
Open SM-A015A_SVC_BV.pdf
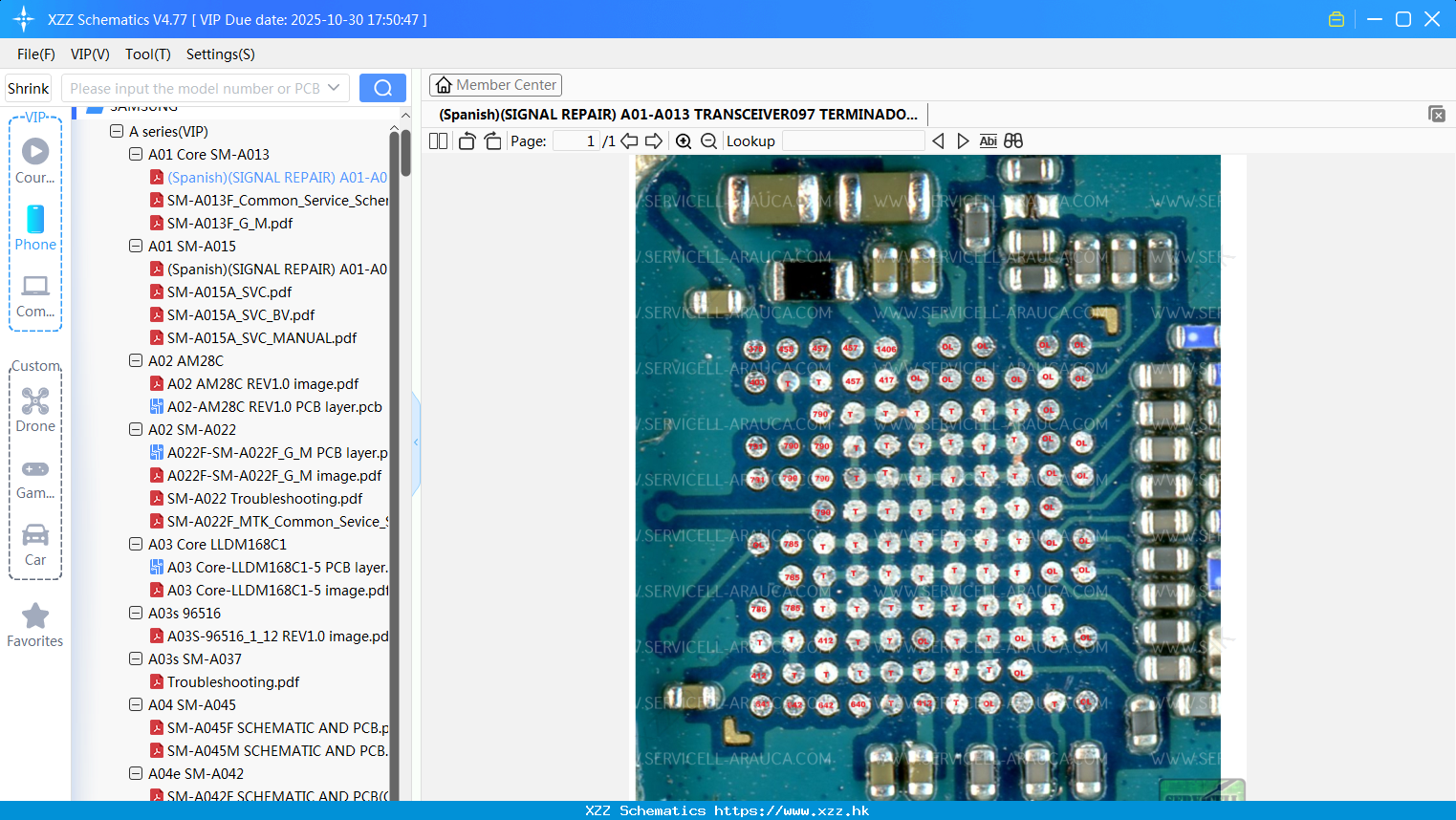231,314
